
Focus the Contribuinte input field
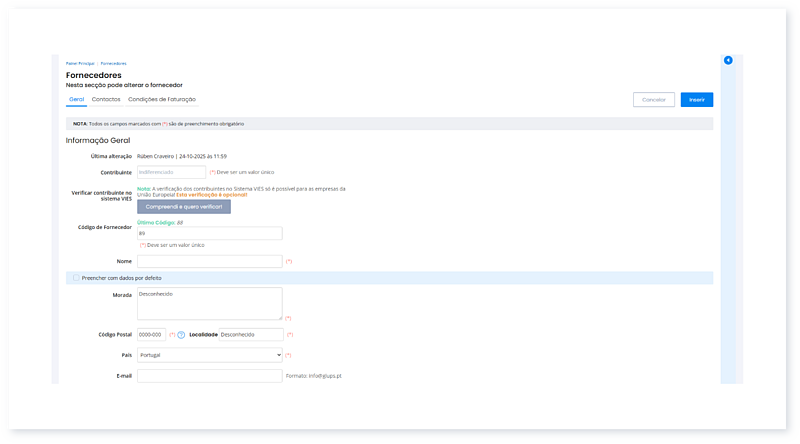pos(171,172)
